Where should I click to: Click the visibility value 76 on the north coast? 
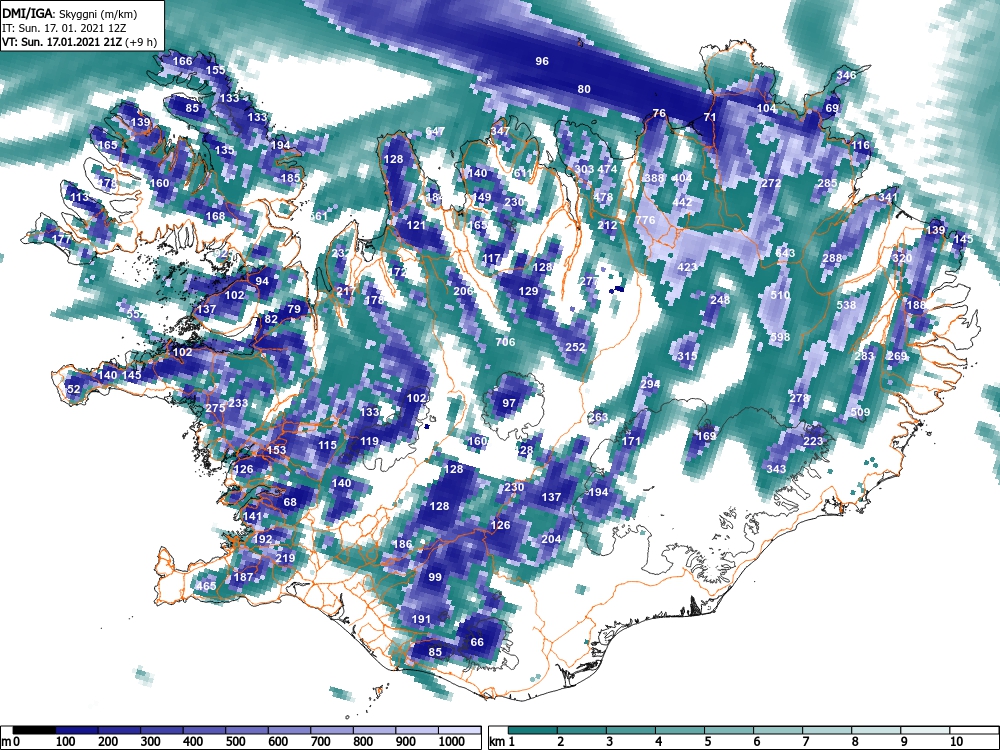[659, 114]
